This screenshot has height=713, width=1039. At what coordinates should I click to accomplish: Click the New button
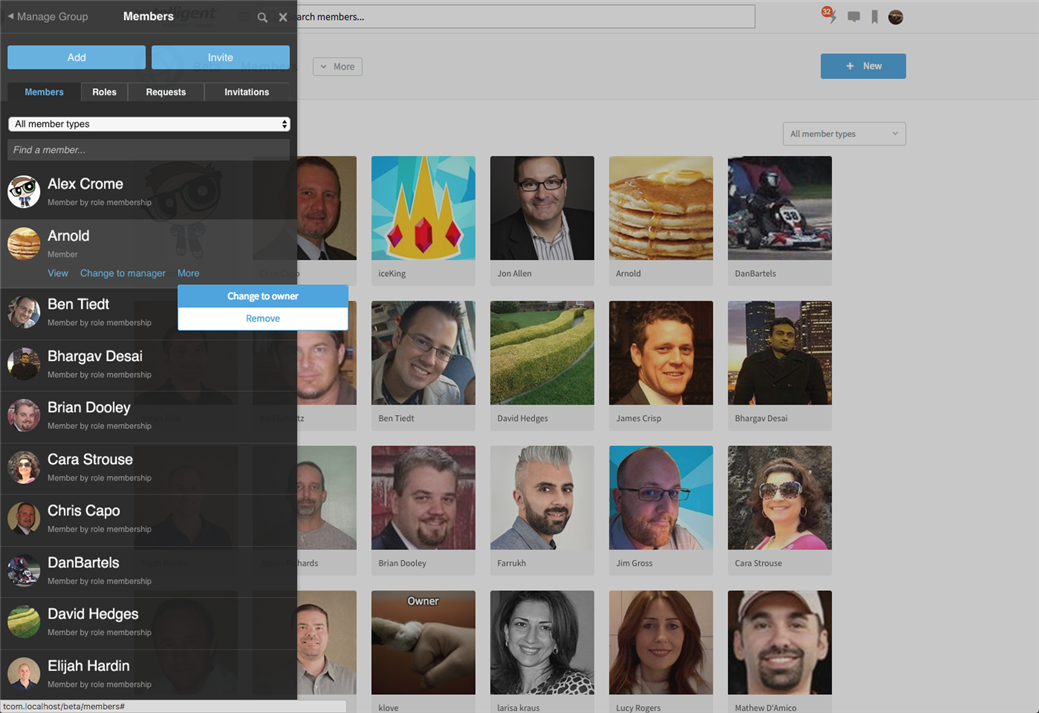pos(863,66)
